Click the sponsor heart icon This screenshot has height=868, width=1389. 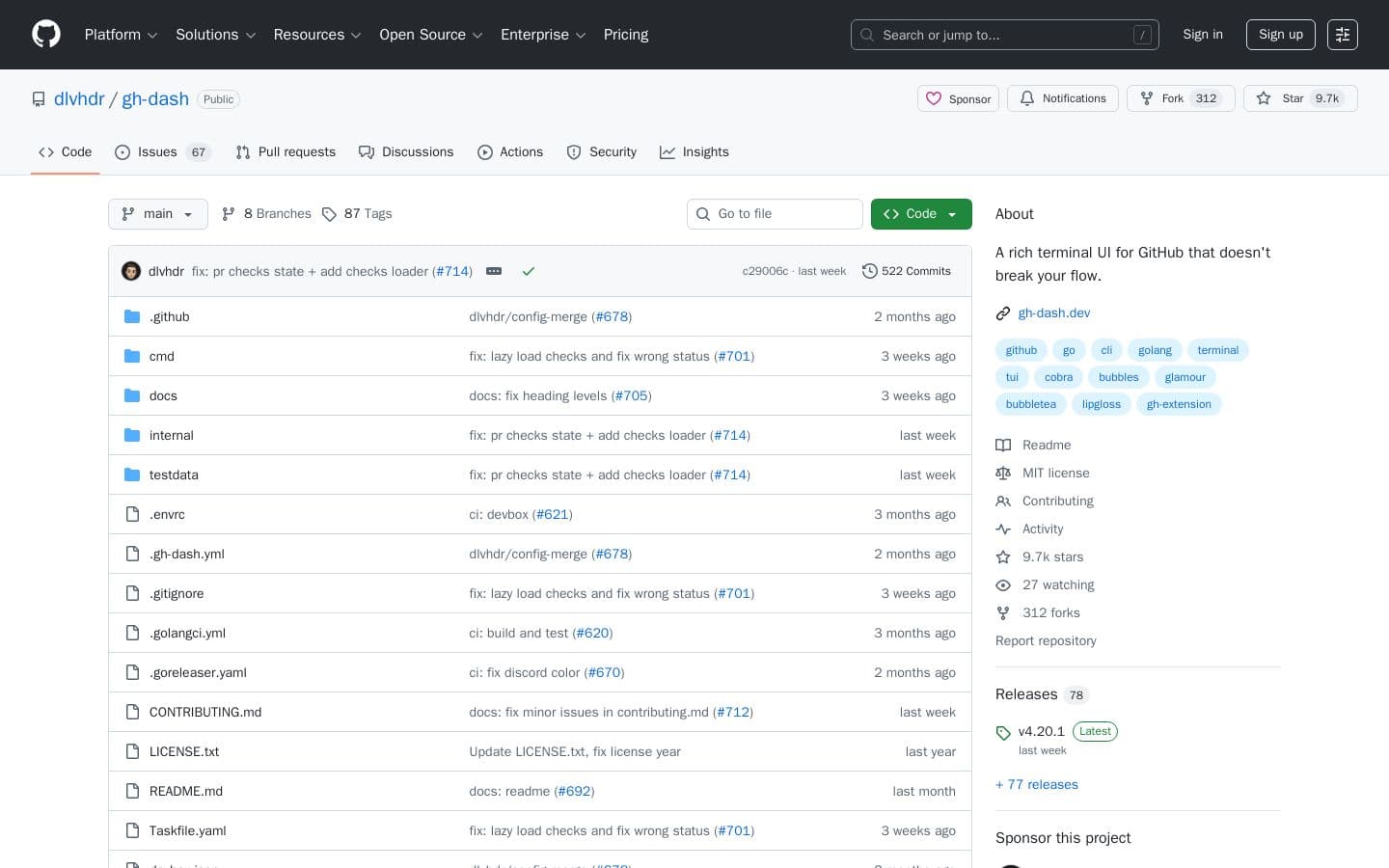pos(934,98)
